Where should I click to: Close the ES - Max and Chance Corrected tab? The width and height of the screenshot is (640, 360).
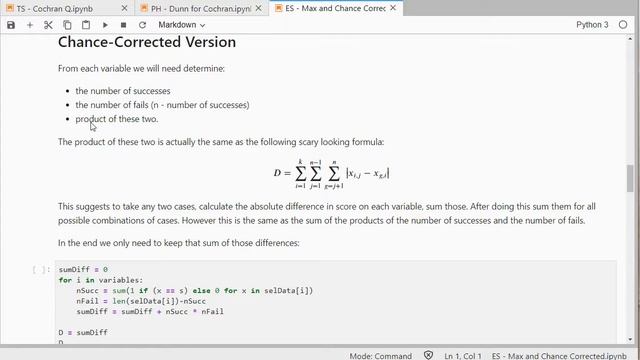click(x=393, y=8)
